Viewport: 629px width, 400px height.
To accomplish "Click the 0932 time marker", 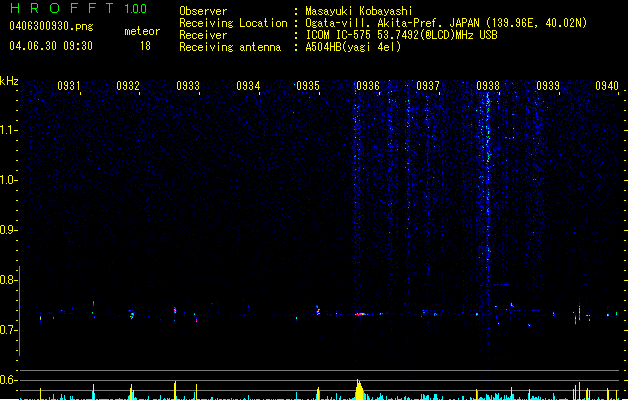I will [x=128, y=86].
